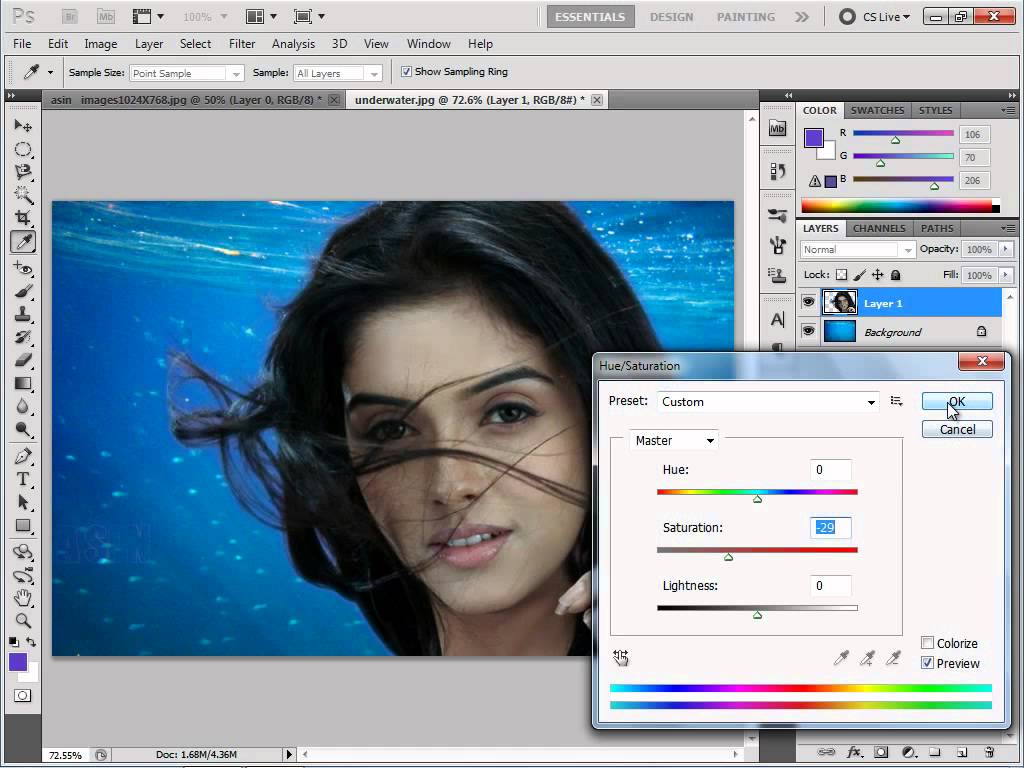The image size is (1024, 768).
Task: Open the Image menu
Action: click(100, 43)
